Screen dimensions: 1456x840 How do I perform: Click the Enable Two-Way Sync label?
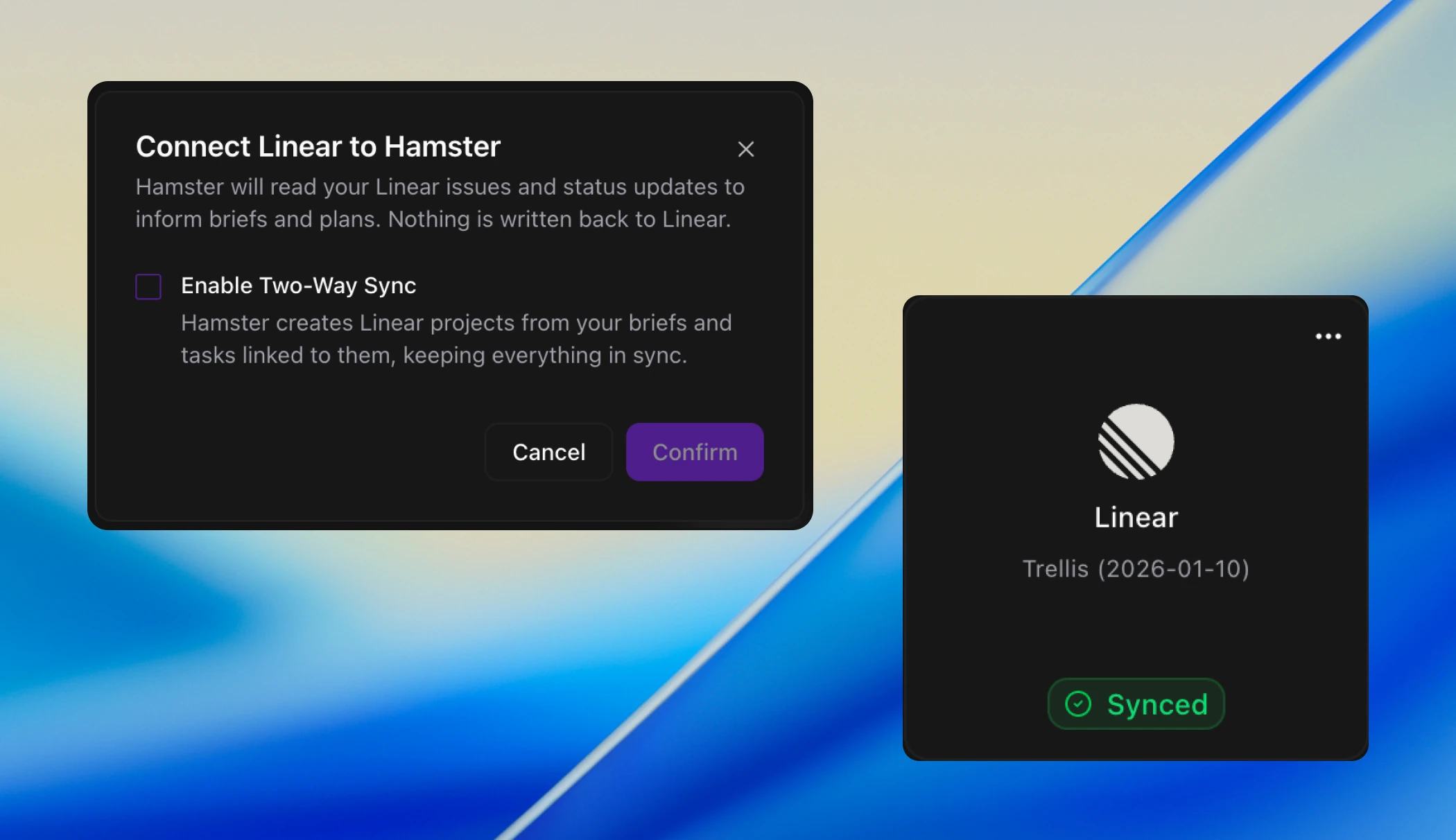[x=298, y=286]
